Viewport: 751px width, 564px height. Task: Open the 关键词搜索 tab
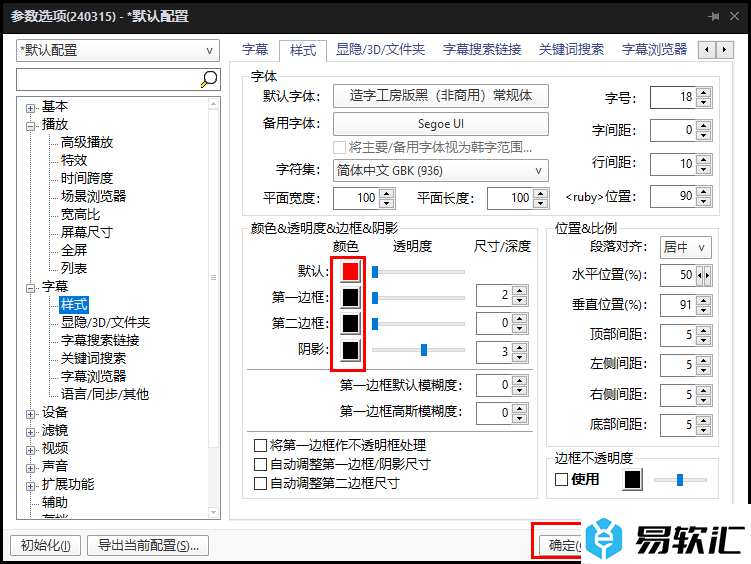tap(571, 49)
